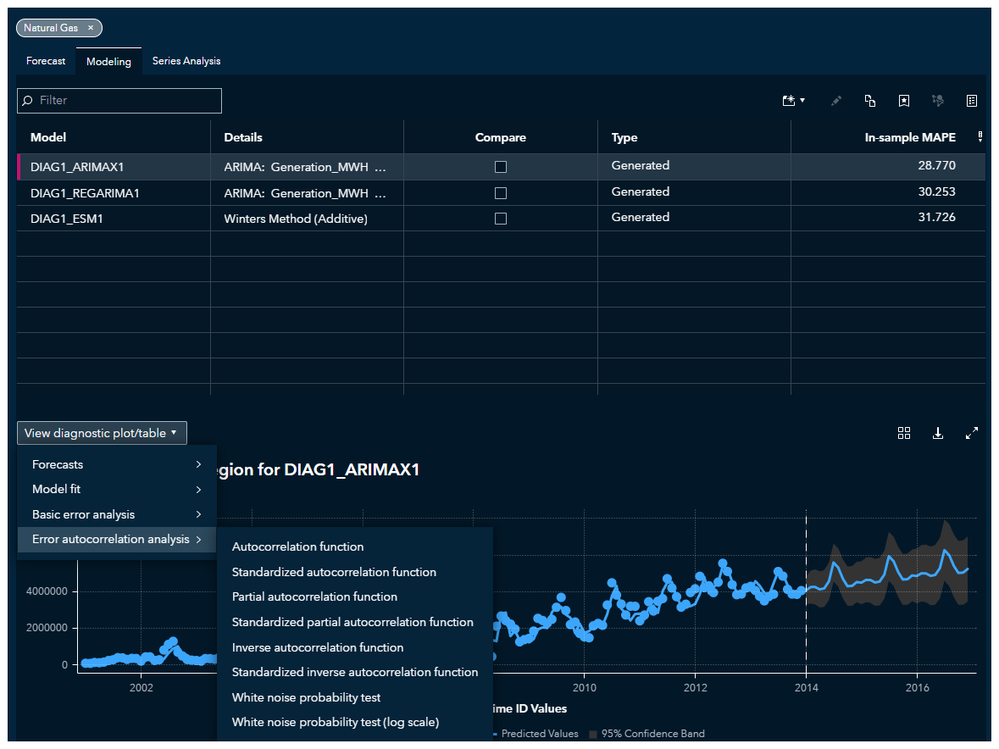Screen dimensions: 999x749
Task: Select Partial autocorrelation function menu item
Action: [315, 597]
